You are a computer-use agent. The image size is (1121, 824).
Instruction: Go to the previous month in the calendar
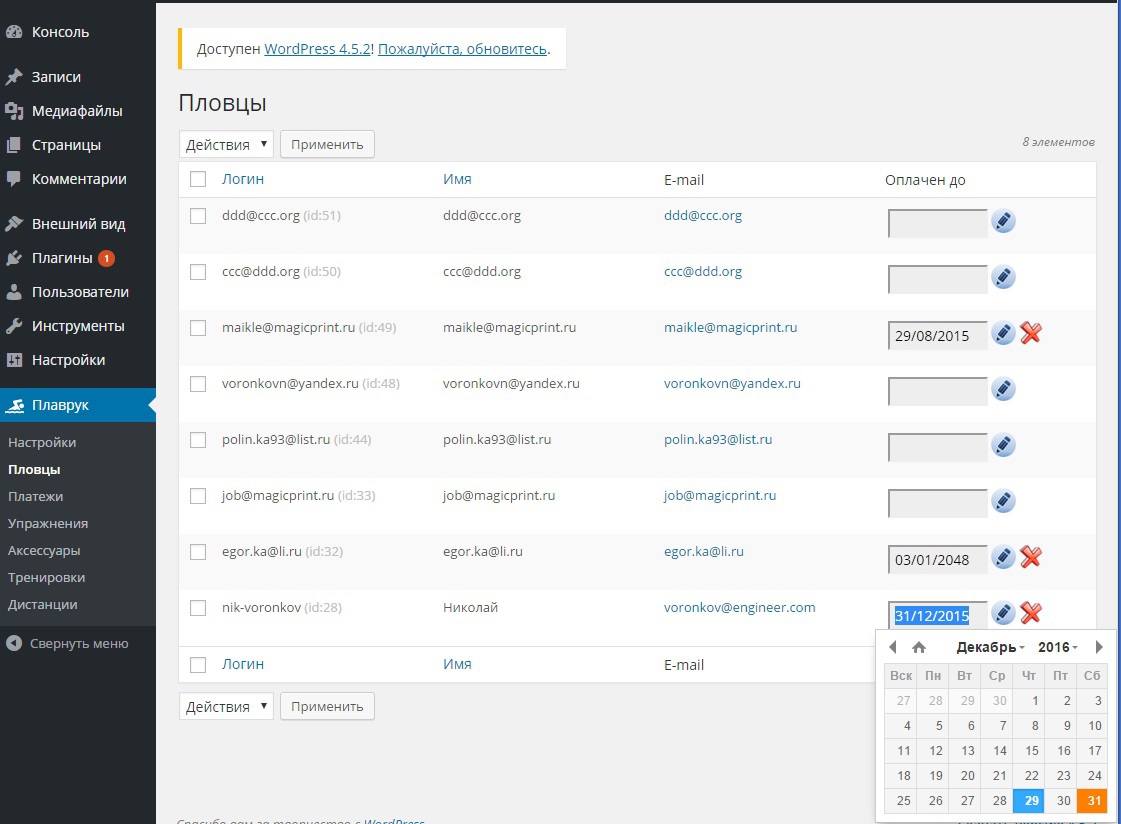tap(893, 647)
